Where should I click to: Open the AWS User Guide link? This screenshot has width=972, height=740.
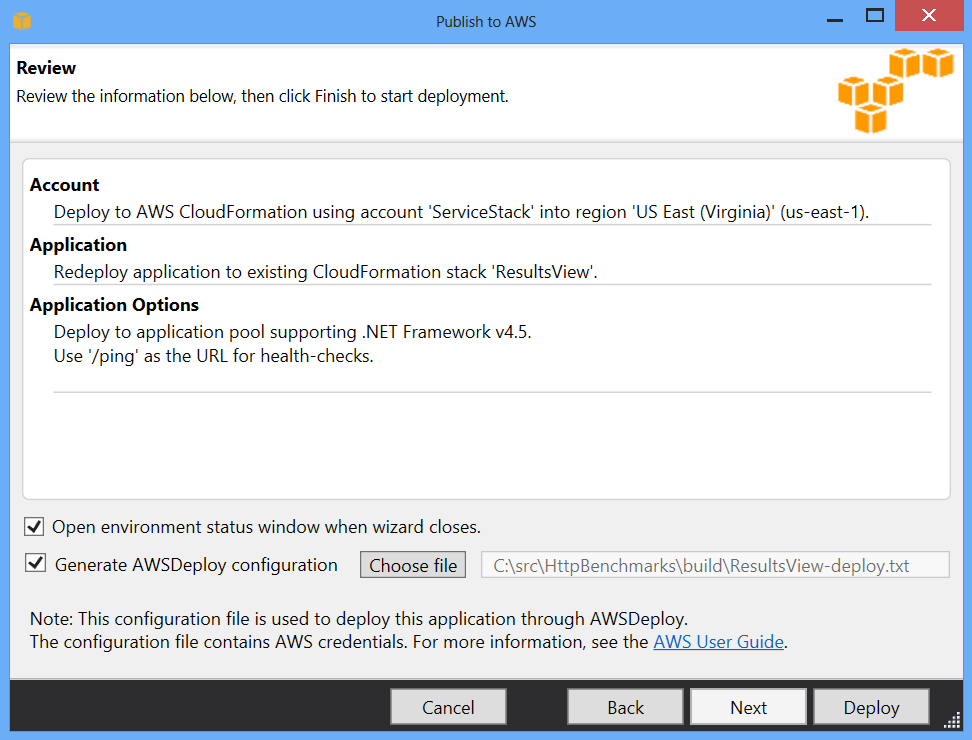pos(718,641)
